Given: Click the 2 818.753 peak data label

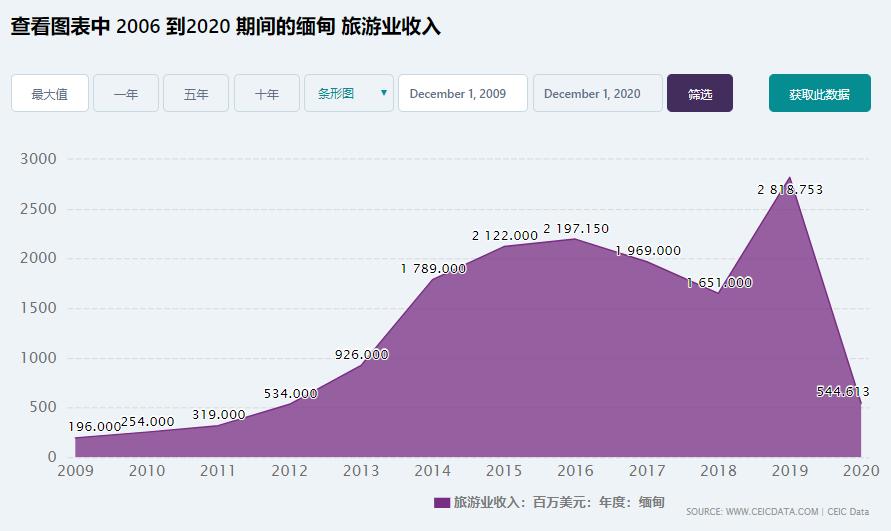Looking at the screenshot, I should (790, 189).
